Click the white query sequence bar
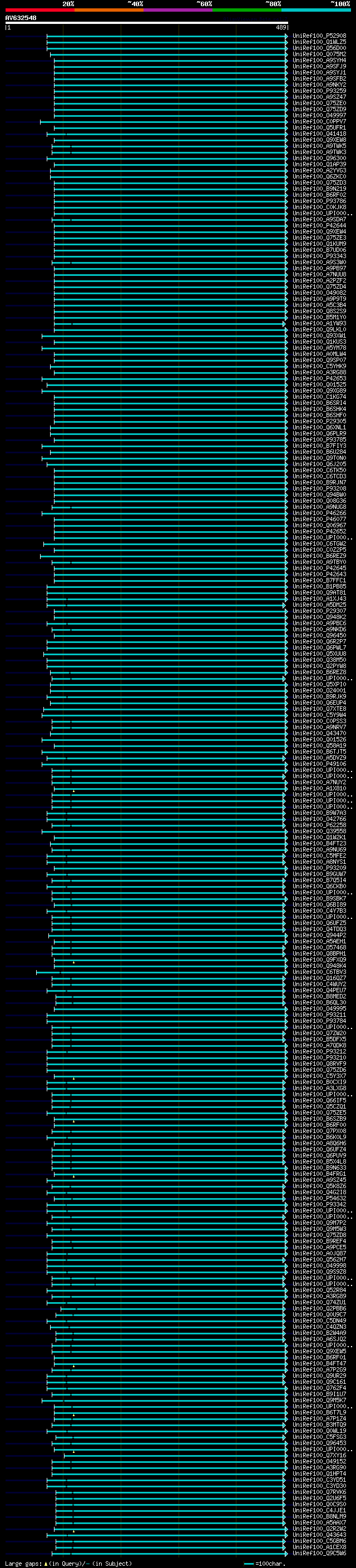Screen dimensions: 356x1568 pos(147,22)
